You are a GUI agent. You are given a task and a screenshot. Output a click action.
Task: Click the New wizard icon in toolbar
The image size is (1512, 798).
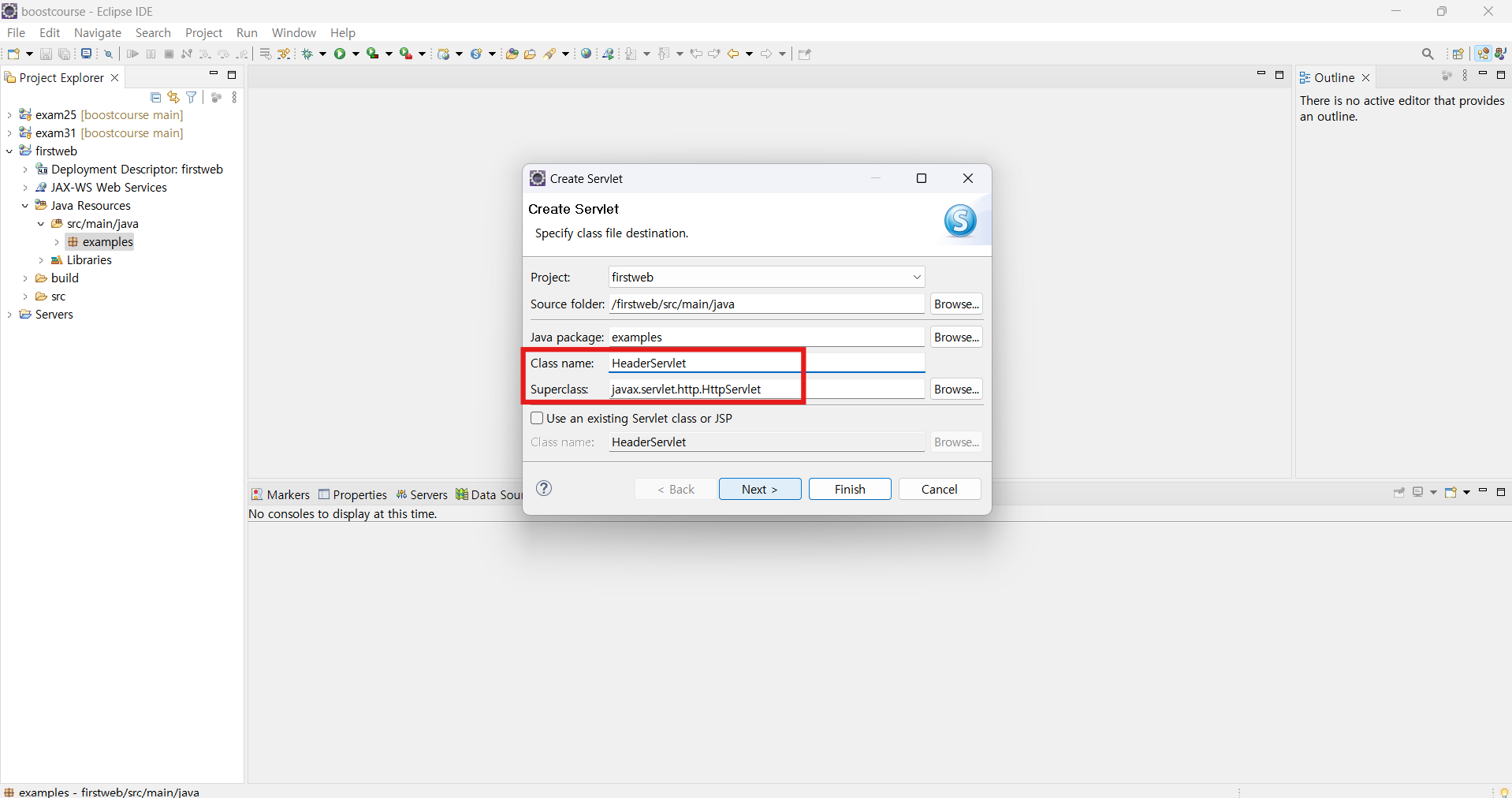[x=13, y=54]
